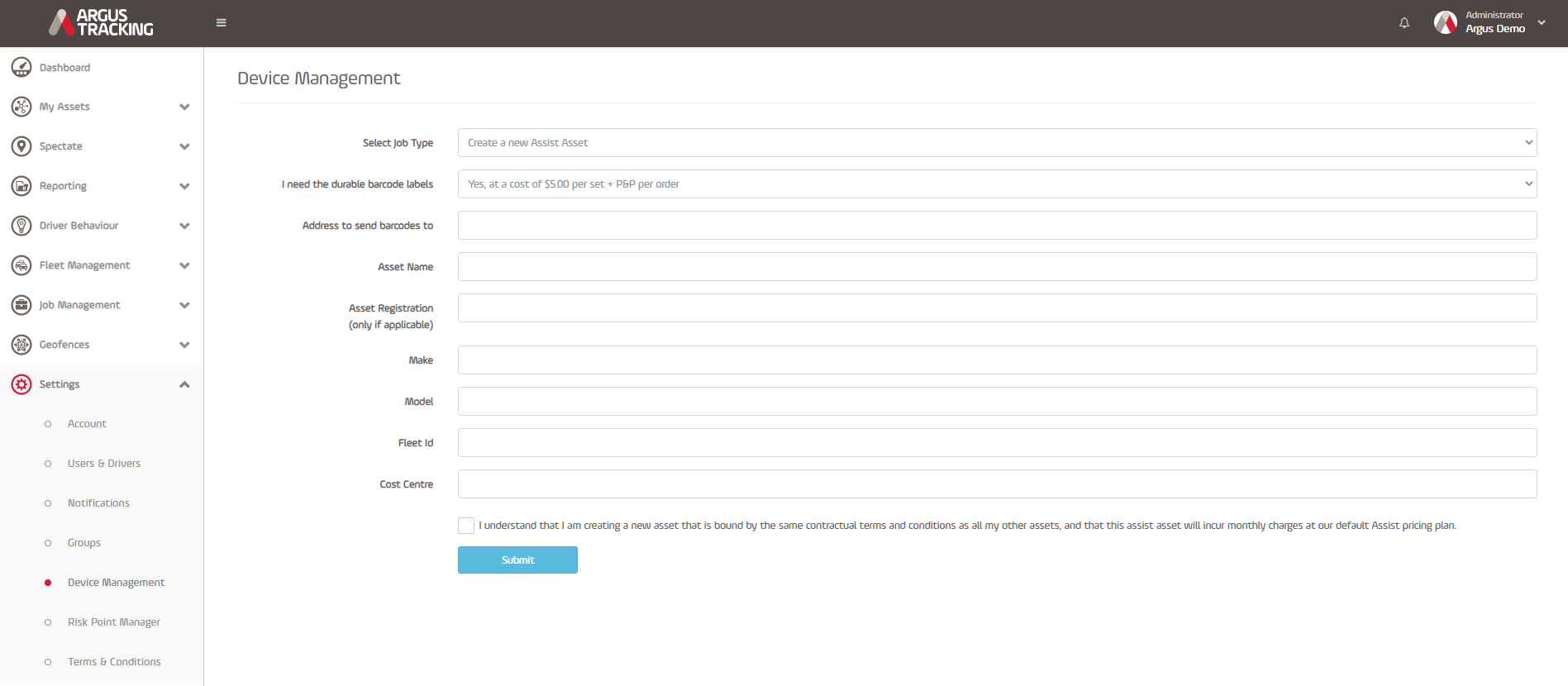This screenshot has width=1568, height=686.
Task: Expand the Fleet Management chevron
Action: 184,265
